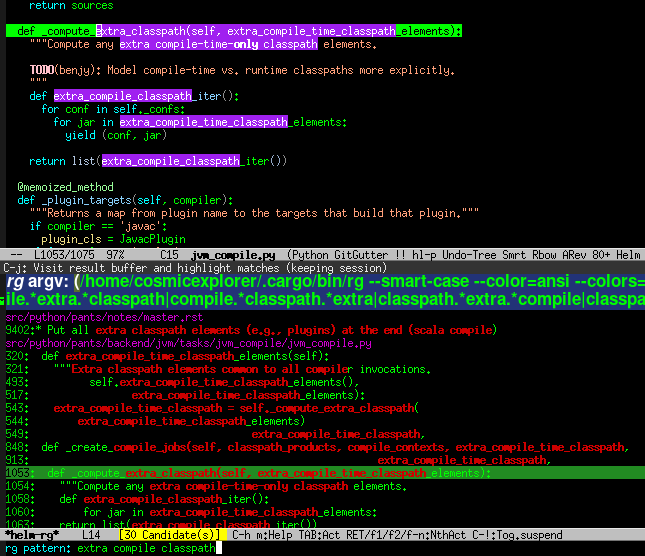Select helm result line 321
Screen dimensions: 645x556
pyautogui.click(x=218, y=369)
